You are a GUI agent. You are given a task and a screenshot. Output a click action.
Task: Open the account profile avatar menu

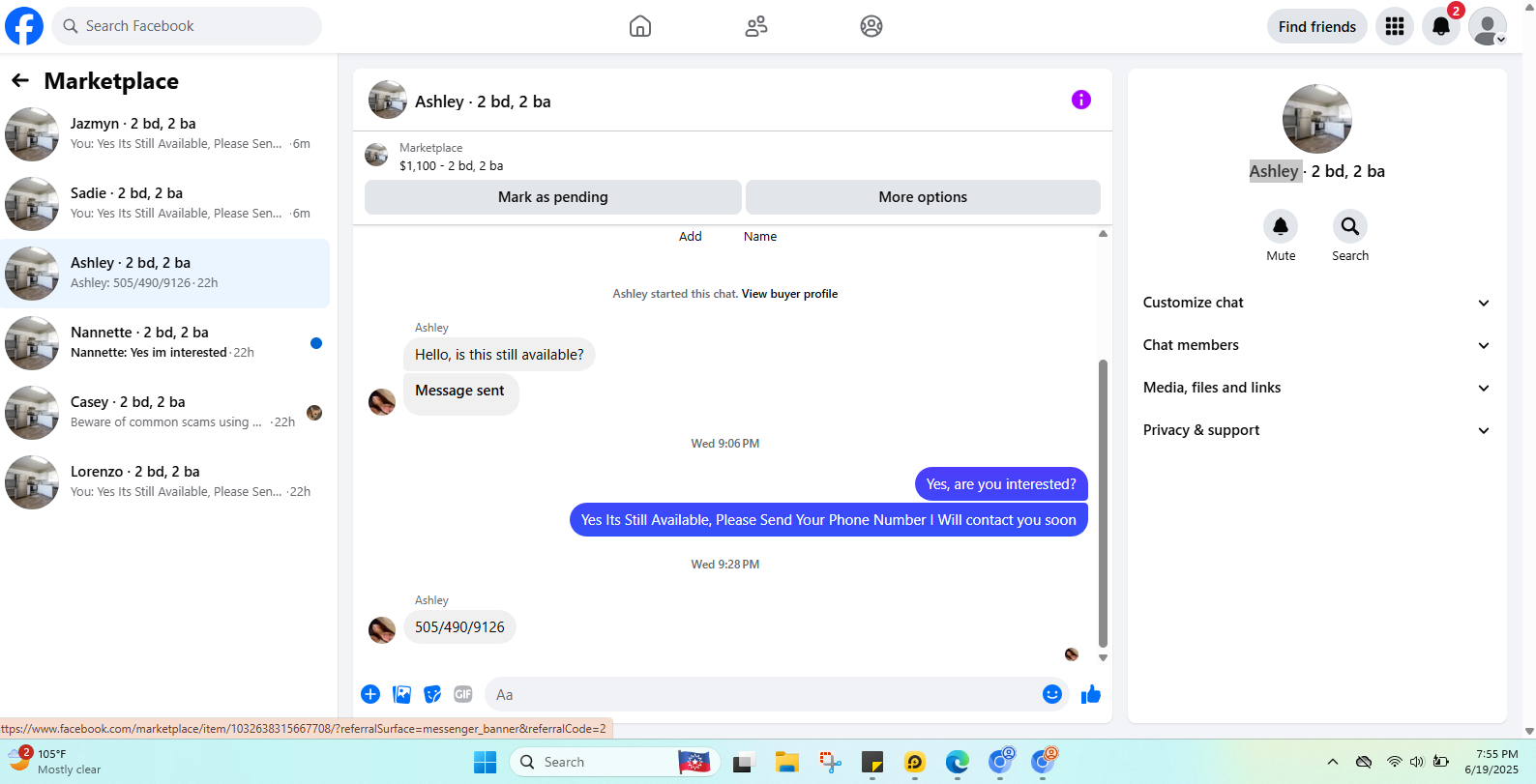(1488, 26)
